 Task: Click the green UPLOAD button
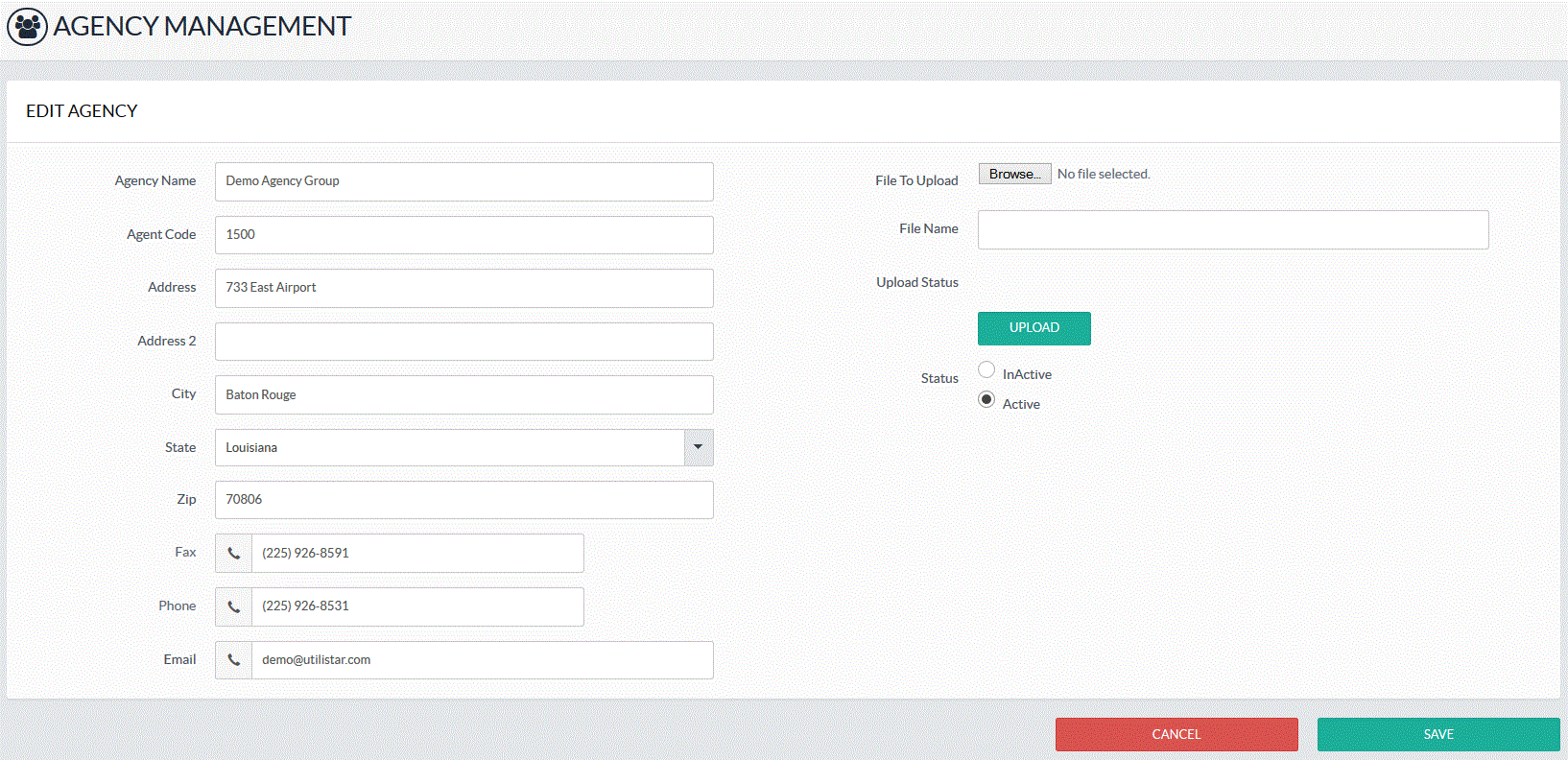click(x=1034, y=328)
